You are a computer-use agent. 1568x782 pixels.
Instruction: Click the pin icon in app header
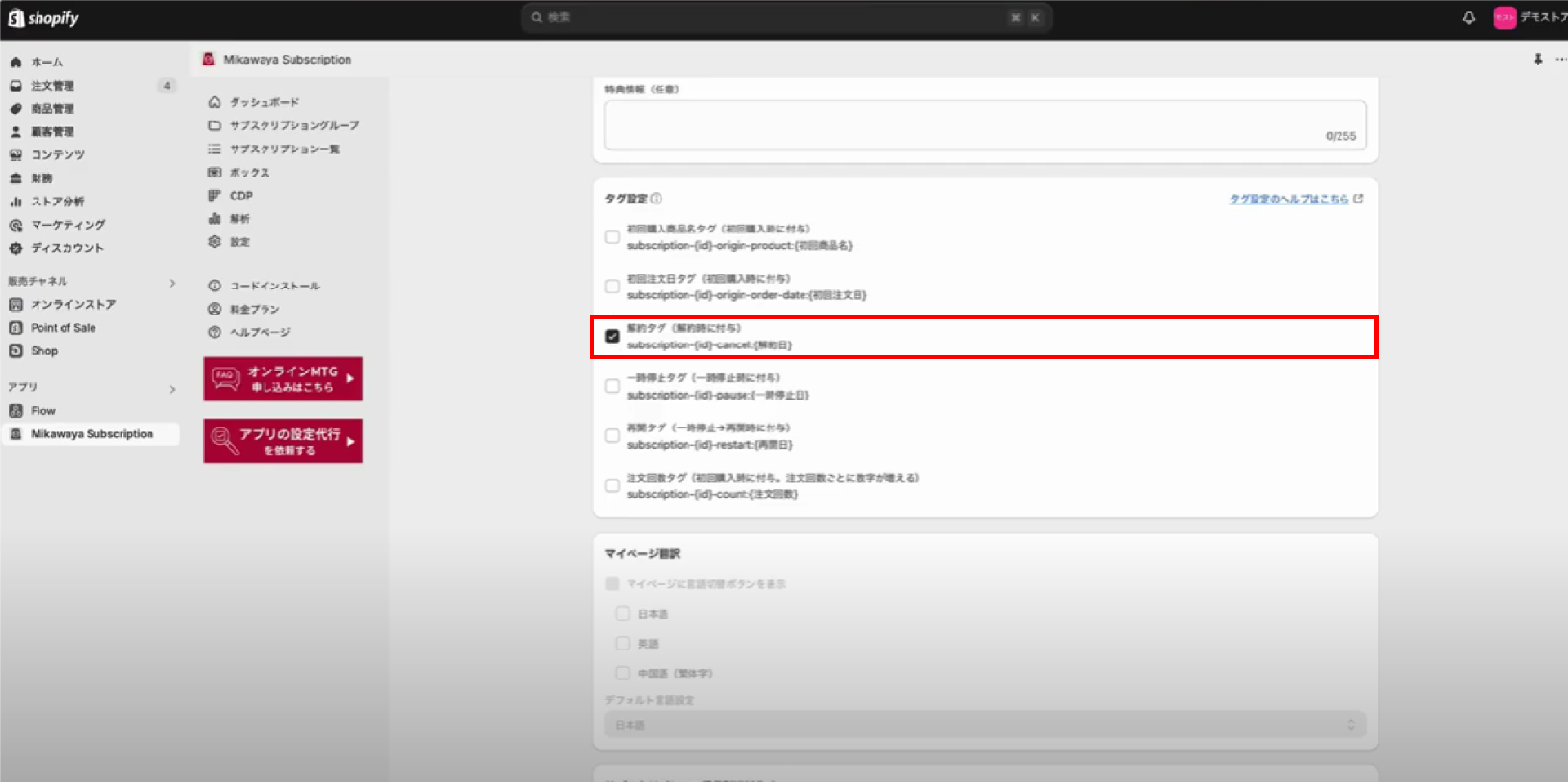point(1538,60)
